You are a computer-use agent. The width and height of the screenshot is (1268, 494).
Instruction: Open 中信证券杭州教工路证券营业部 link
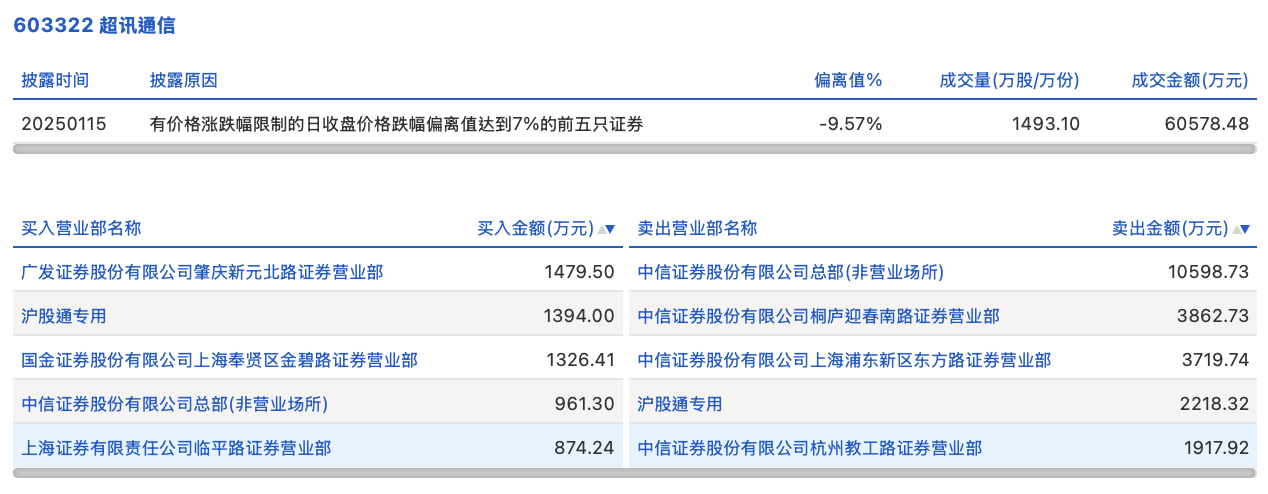coord(810,448)
